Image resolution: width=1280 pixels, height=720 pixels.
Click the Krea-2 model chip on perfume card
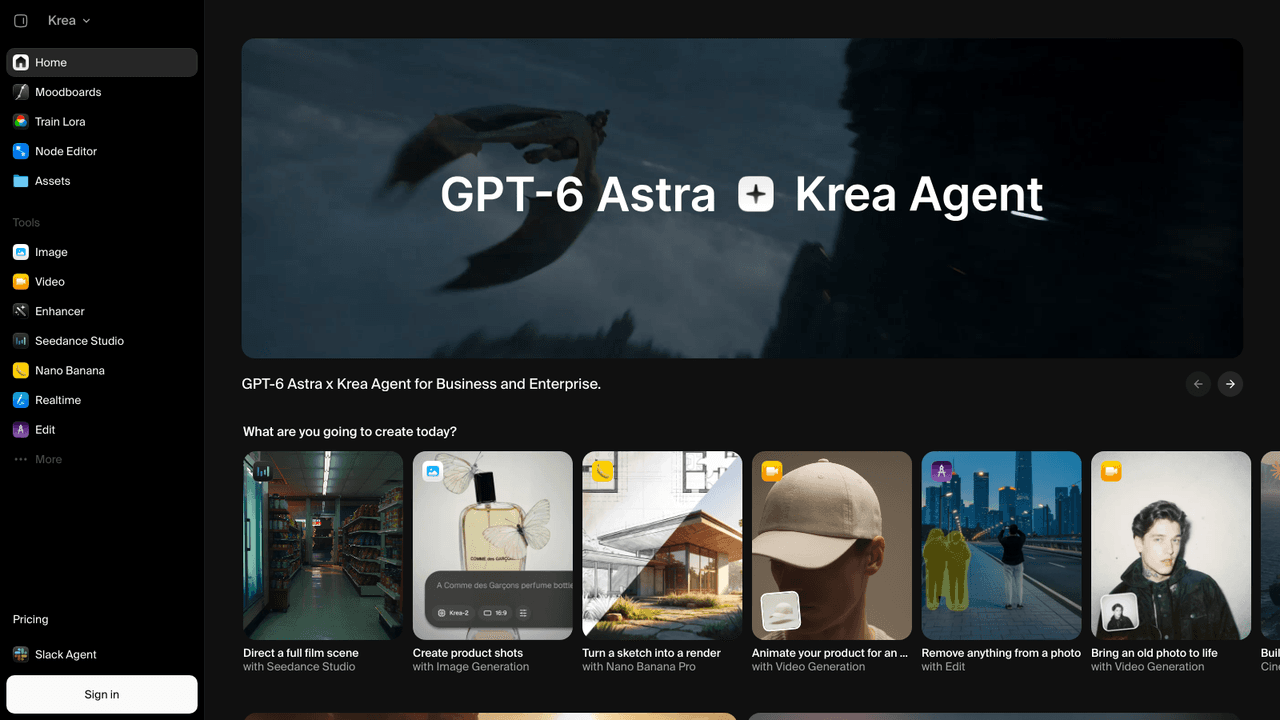point(453,613)
